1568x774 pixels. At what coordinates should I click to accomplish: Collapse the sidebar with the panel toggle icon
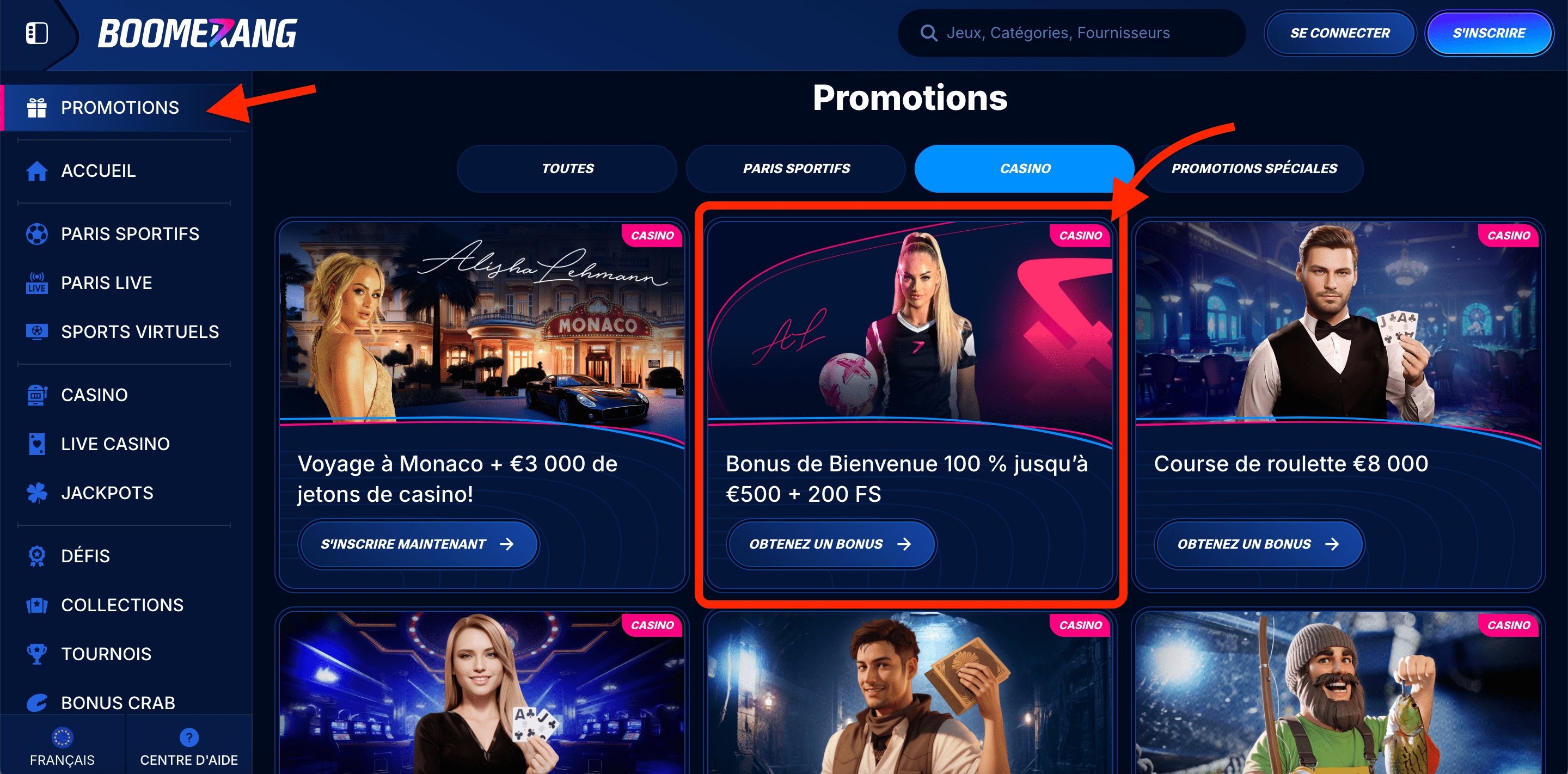point(36,33)
